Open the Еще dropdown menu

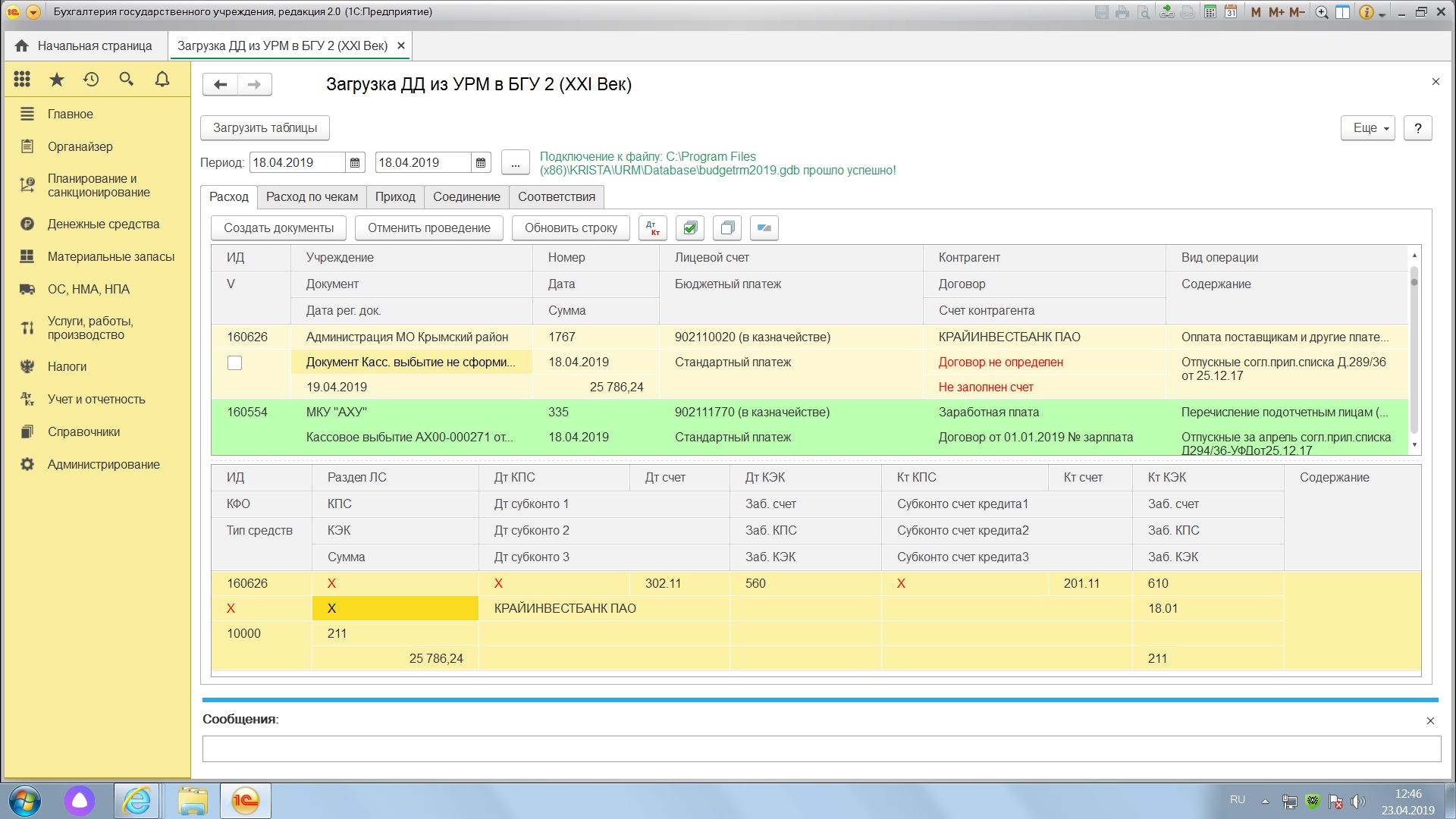pyautogui.click(x=1368, y=127)
